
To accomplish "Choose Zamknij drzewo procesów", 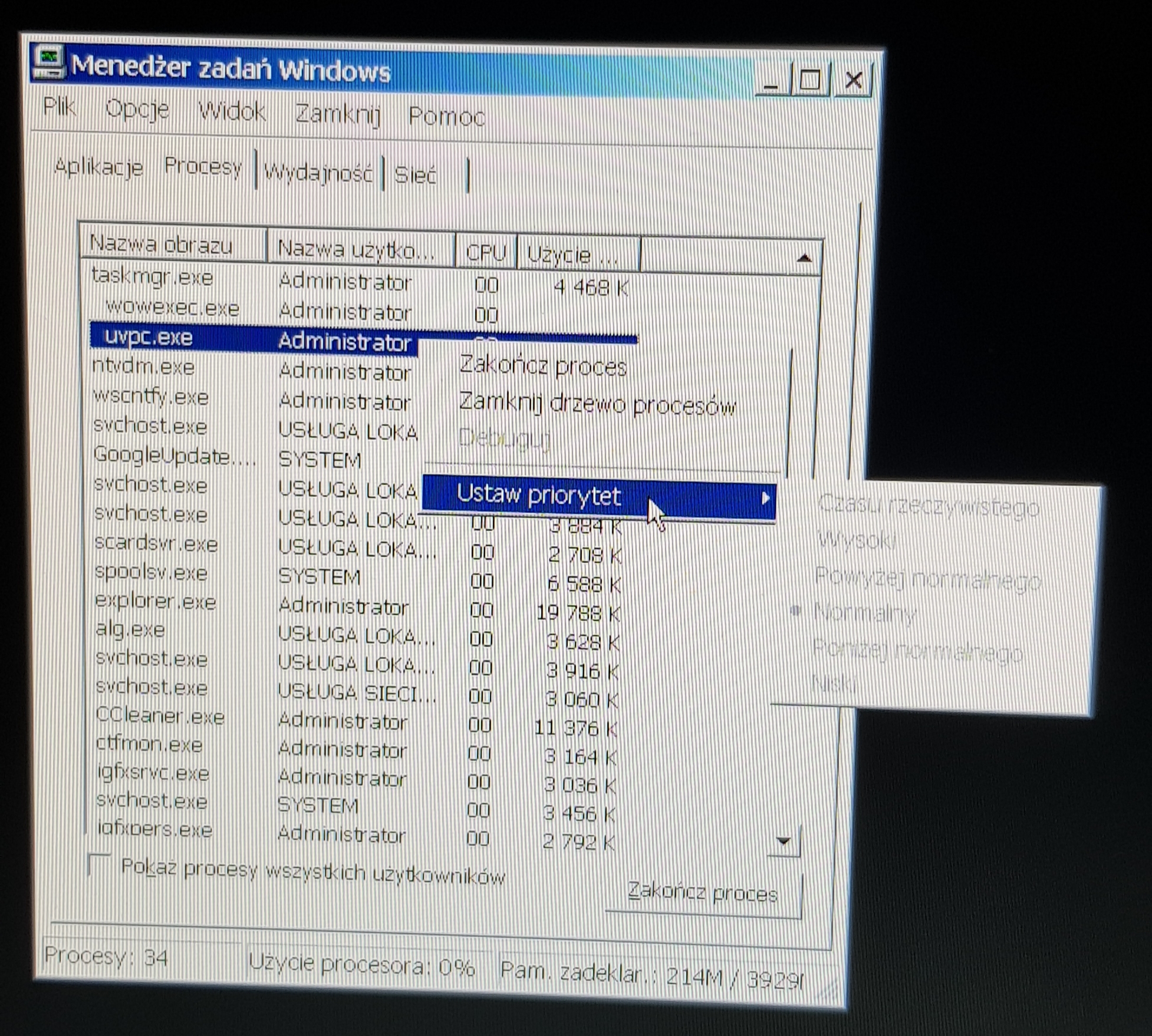I will [598, 404].
